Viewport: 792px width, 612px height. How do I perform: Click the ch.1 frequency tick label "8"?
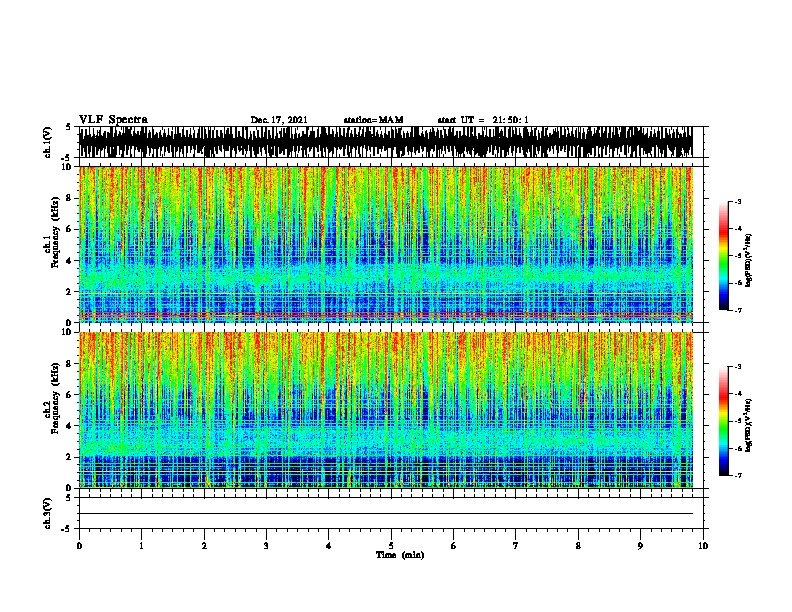pyautogui.click(x=70, y=198)
